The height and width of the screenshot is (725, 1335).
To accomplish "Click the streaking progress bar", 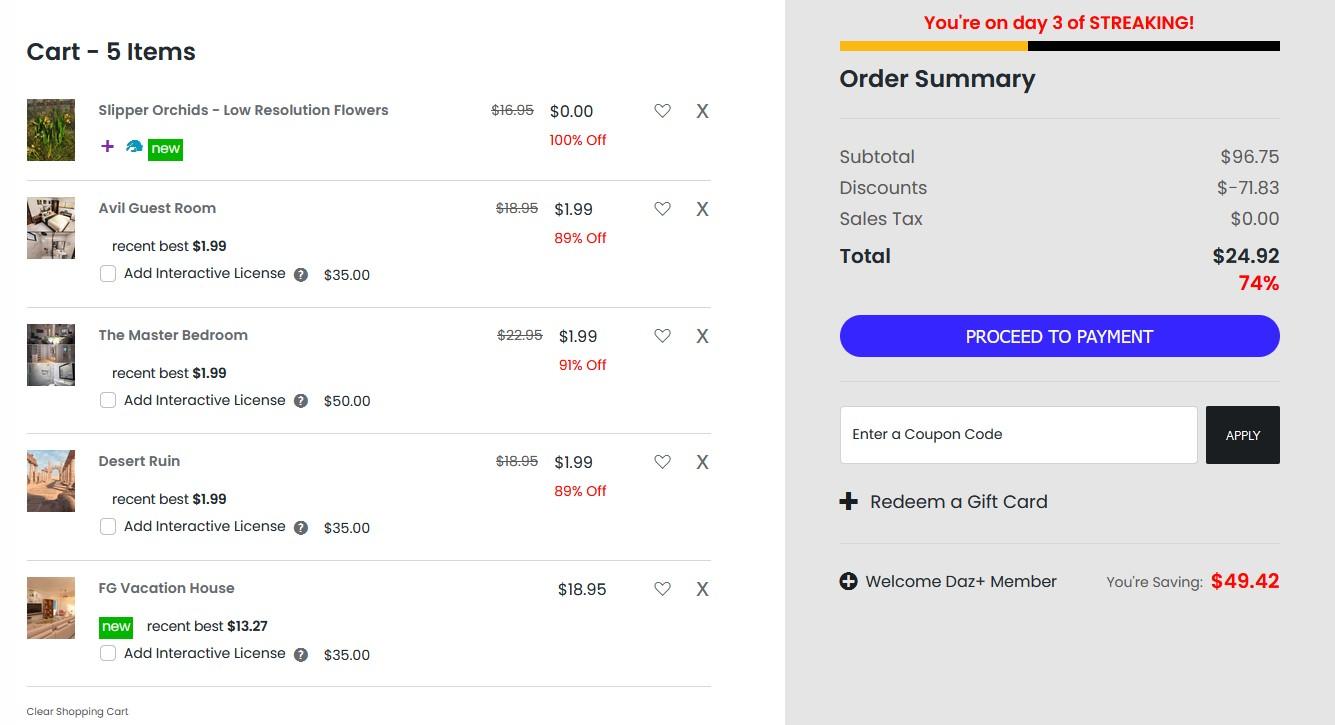I will point(1059,46).
